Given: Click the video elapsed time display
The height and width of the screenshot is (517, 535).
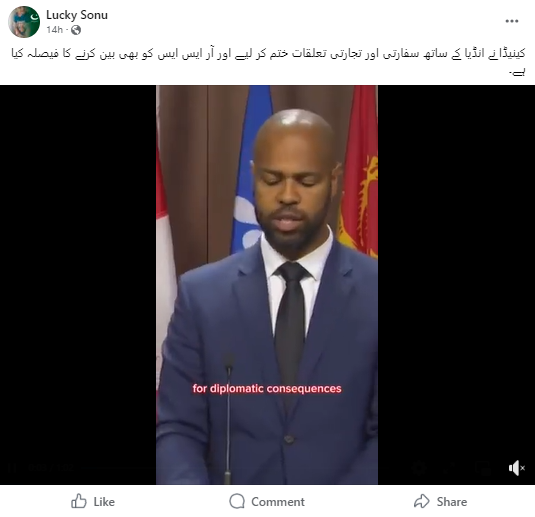Looking at the screenshot, I should click(x=51, y=468).
